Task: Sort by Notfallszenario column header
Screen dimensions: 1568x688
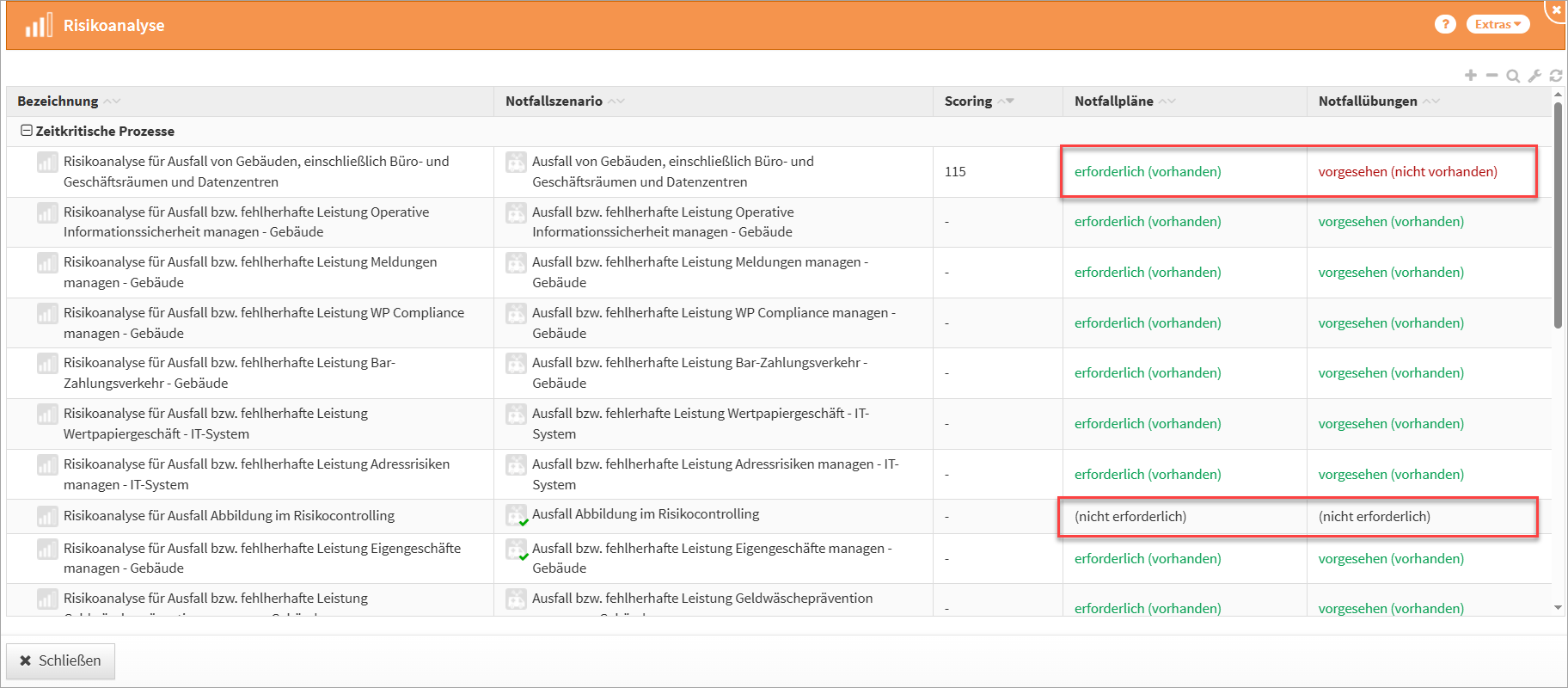Action: [554, 101]
